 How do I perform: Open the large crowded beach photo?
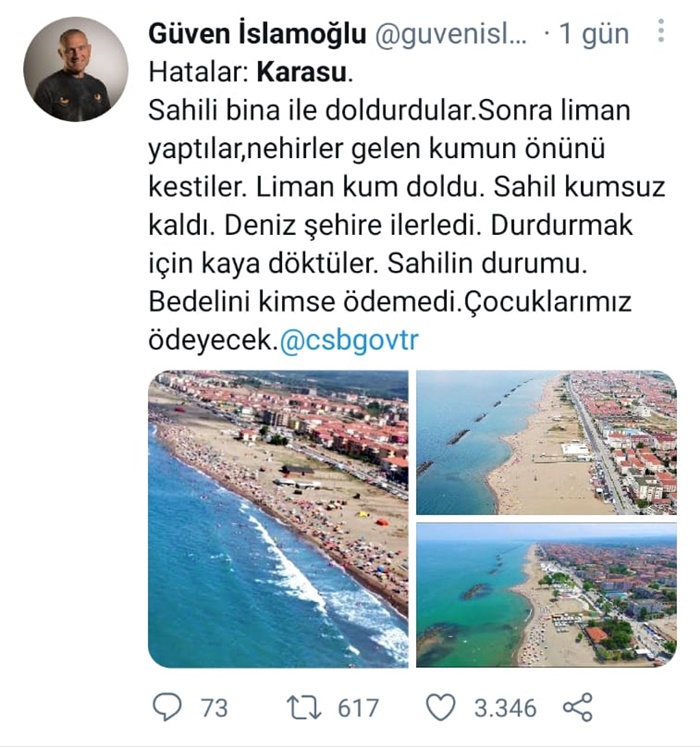[278, 519]
